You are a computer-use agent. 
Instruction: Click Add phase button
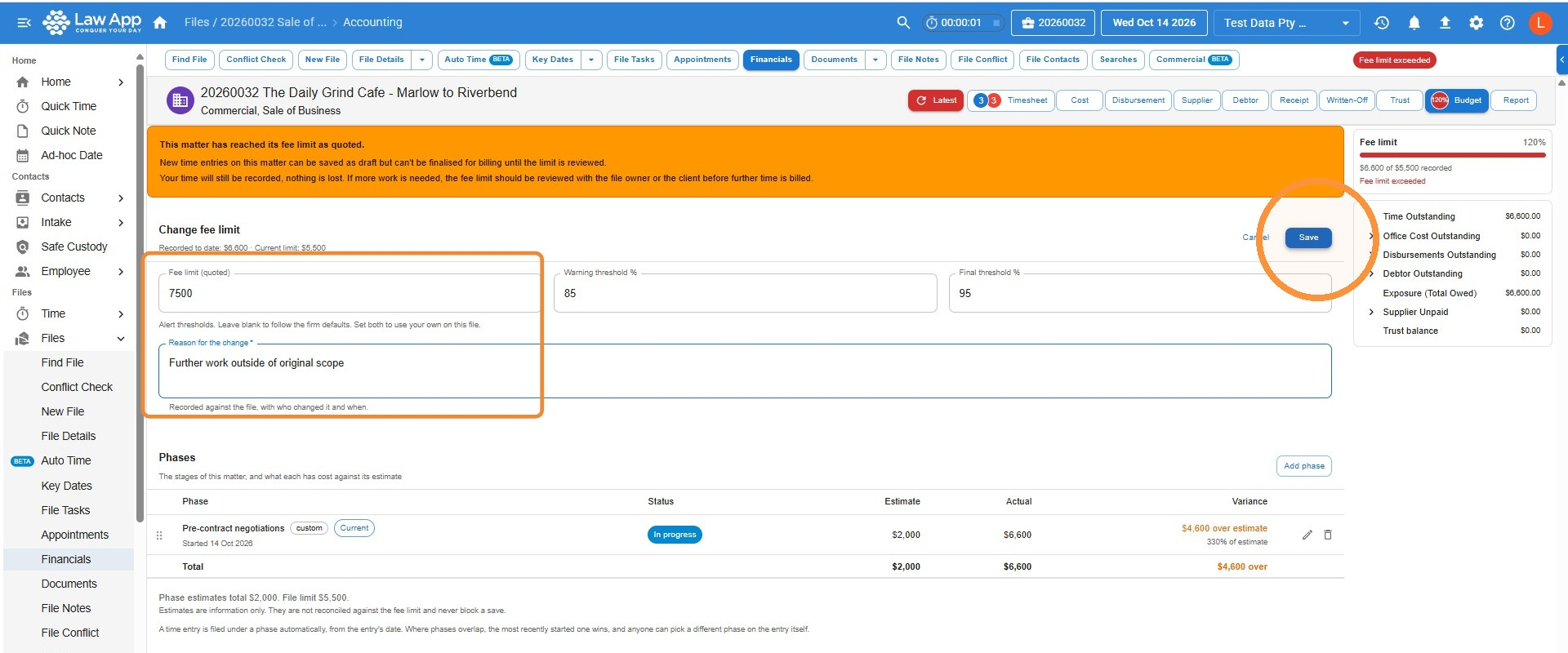point(1303,466)
